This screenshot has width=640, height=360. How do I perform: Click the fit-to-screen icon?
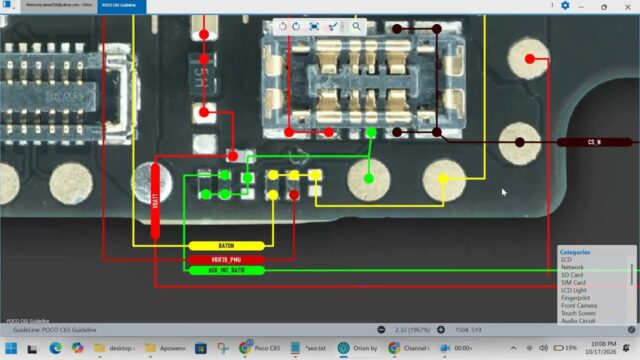(314, 27)
